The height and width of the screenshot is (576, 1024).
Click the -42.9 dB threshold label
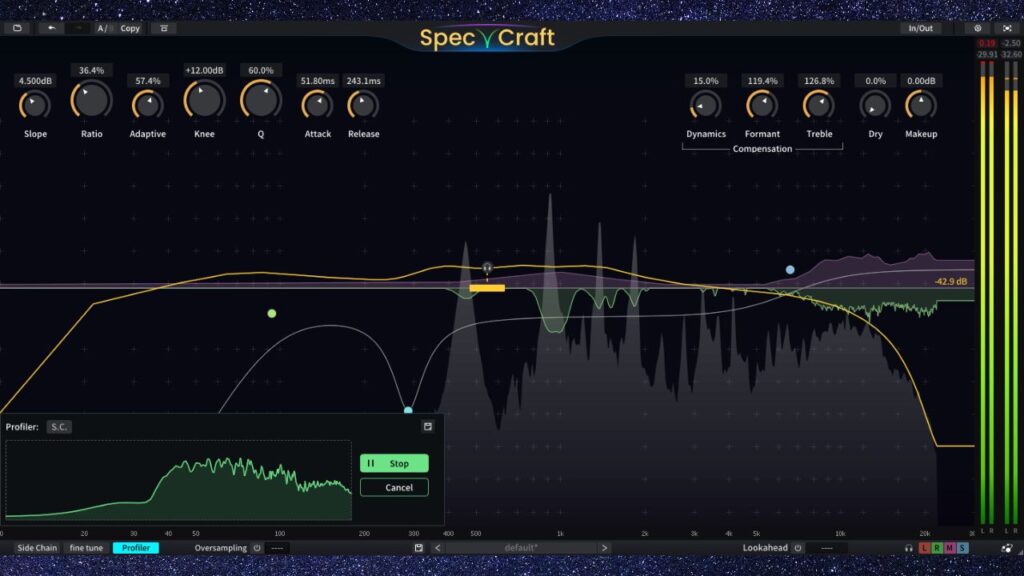click(950, 281)
